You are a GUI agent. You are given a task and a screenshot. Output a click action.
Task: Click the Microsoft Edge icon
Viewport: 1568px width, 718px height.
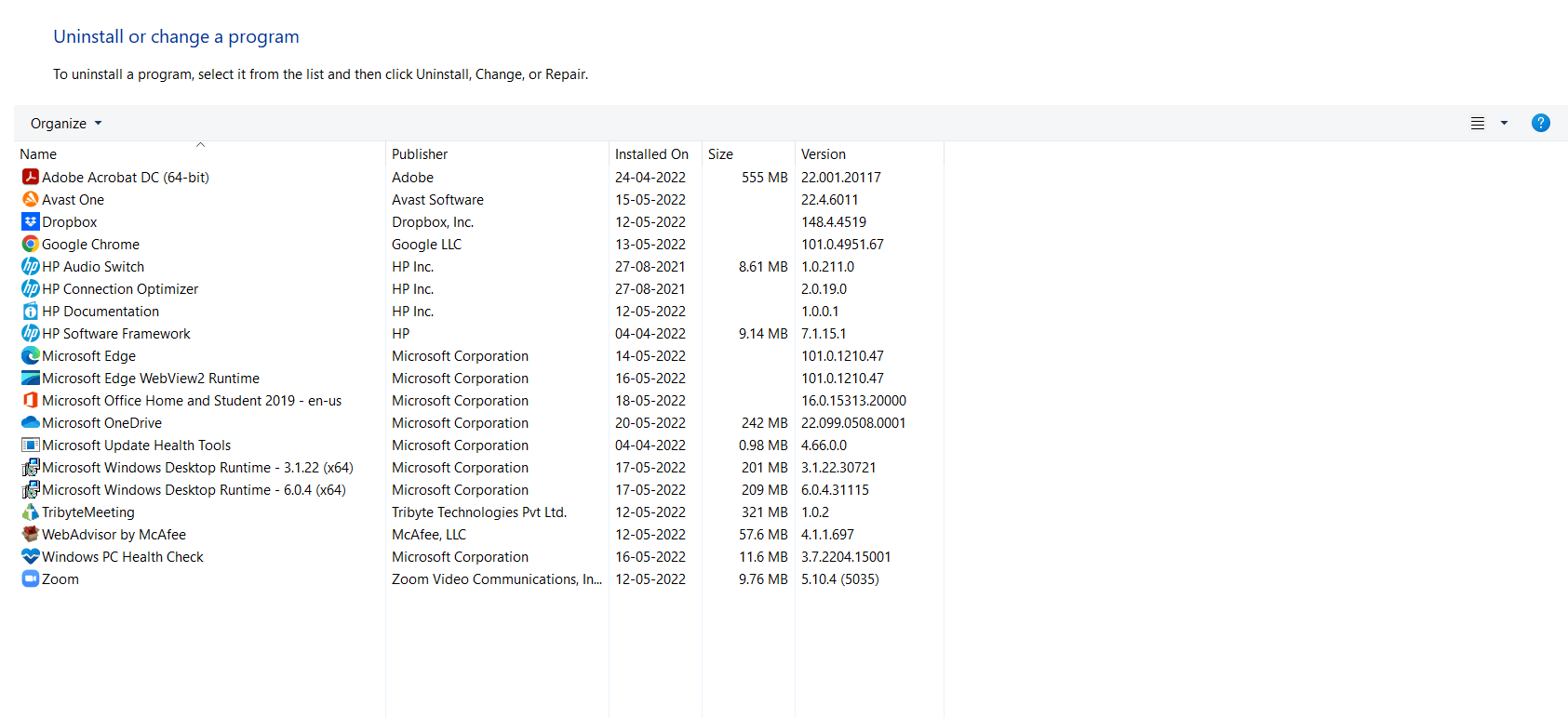[x=31, y=355]
